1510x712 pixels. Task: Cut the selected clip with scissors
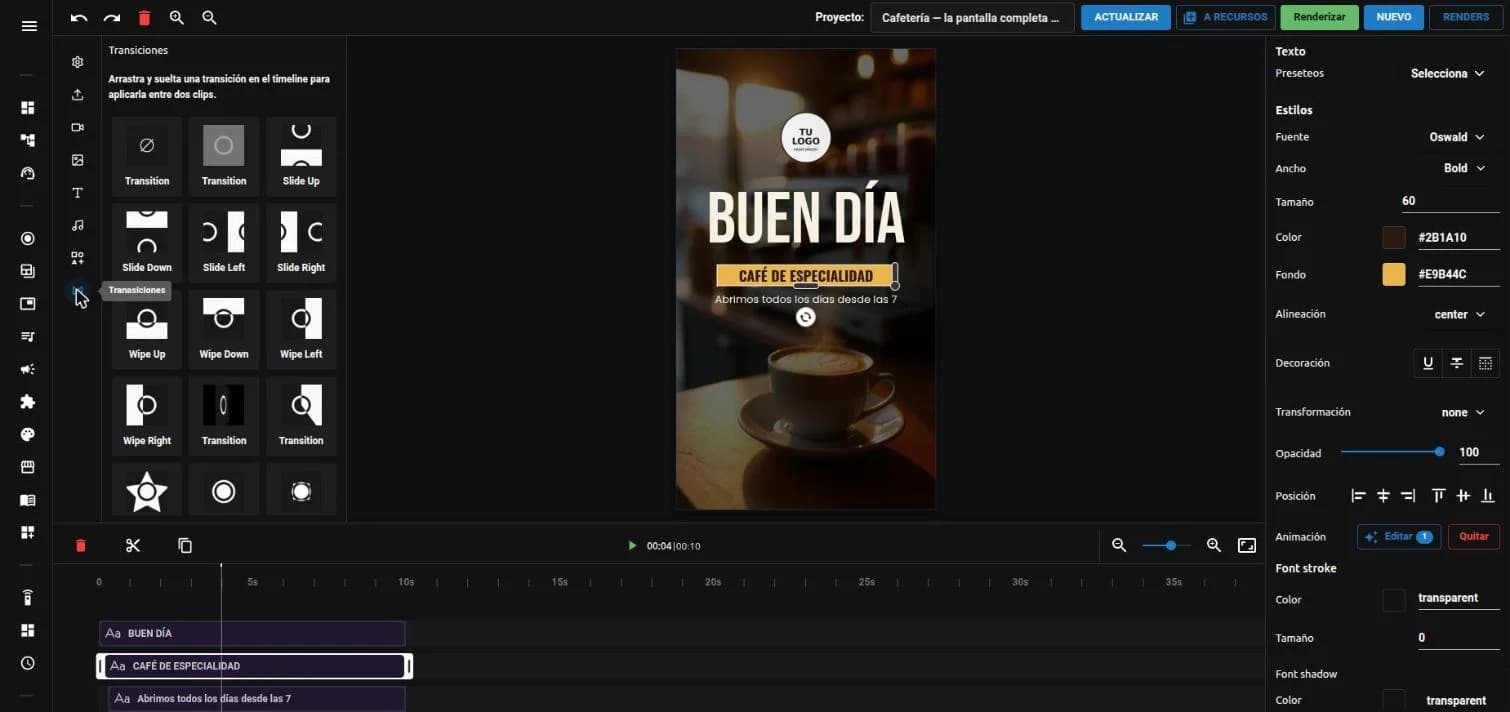click(133, 545)
